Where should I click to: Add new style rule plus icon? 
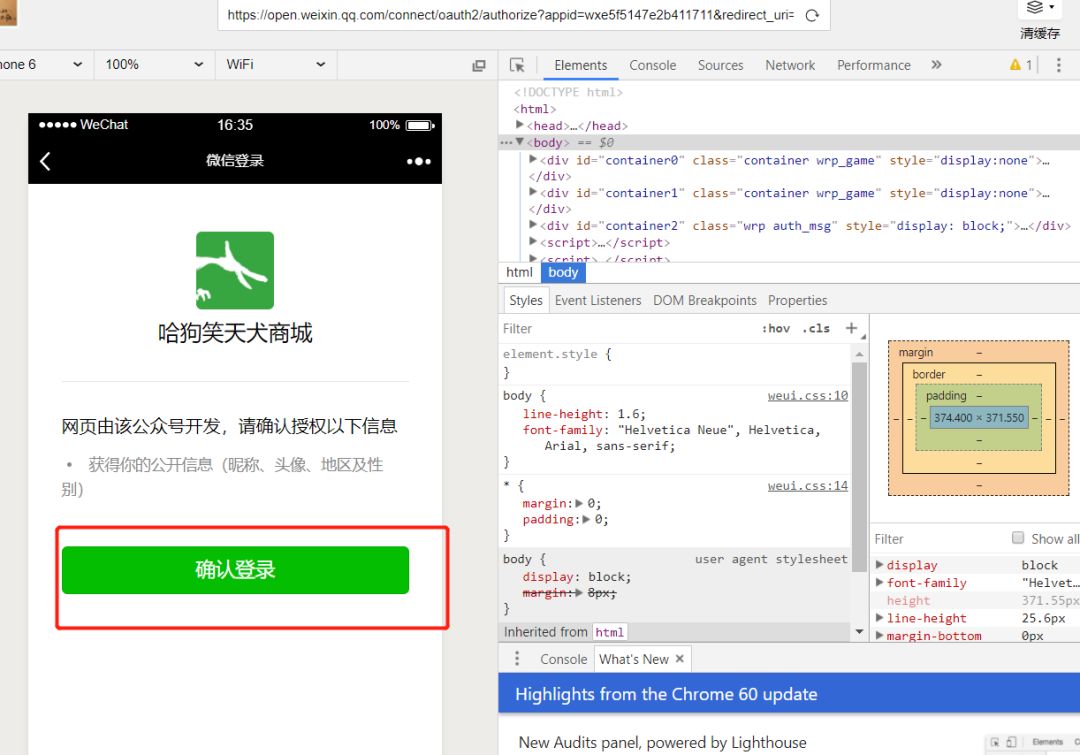point(851,329)
